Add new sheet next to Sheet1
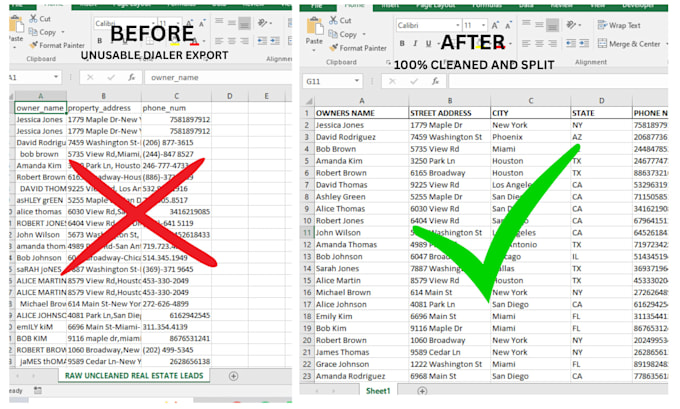The width and height of the screenshot is (680, 409). pos(422,391)
